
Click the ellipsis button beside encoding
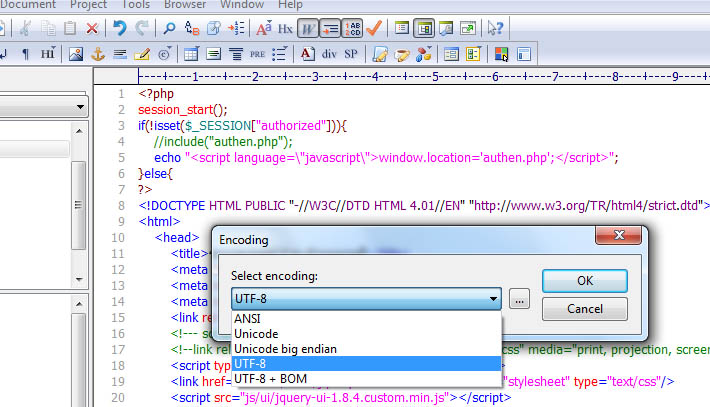519,299
